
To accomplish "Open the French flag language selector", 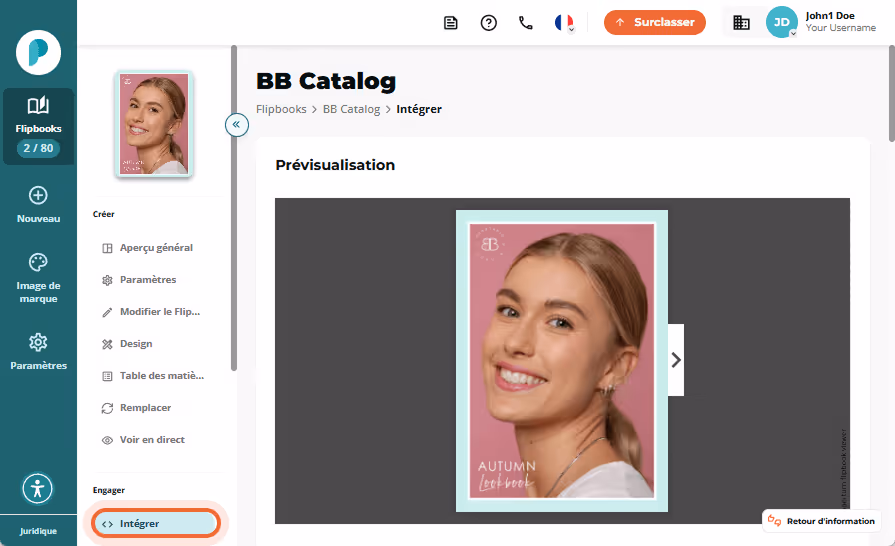I will pos(564,23).
